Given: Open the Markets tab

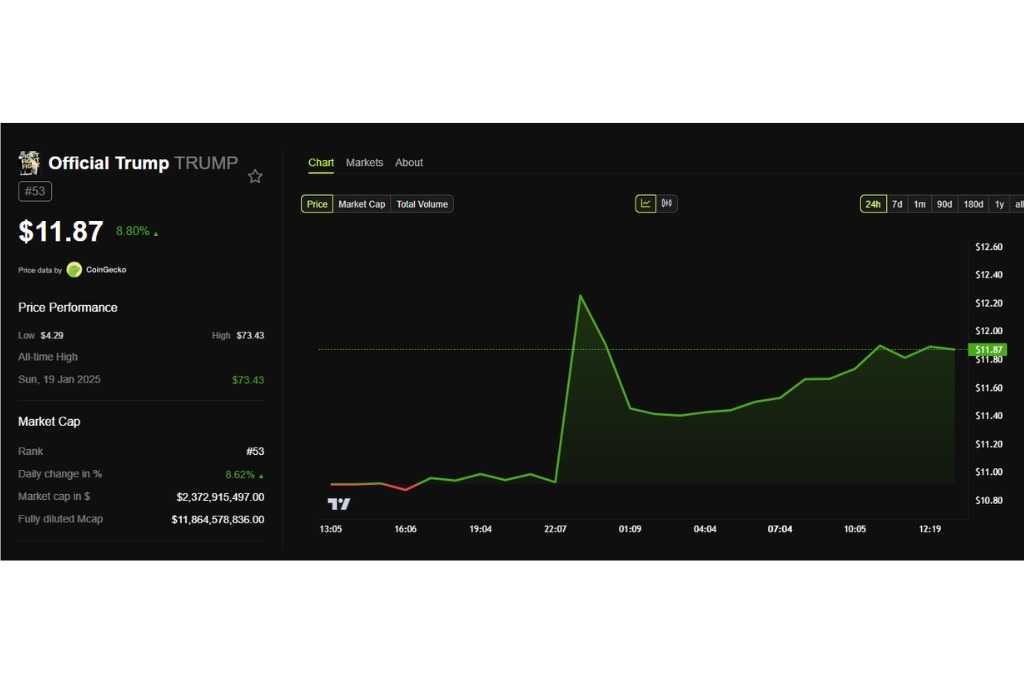Looking at the screenshot, I should [364, 163].
